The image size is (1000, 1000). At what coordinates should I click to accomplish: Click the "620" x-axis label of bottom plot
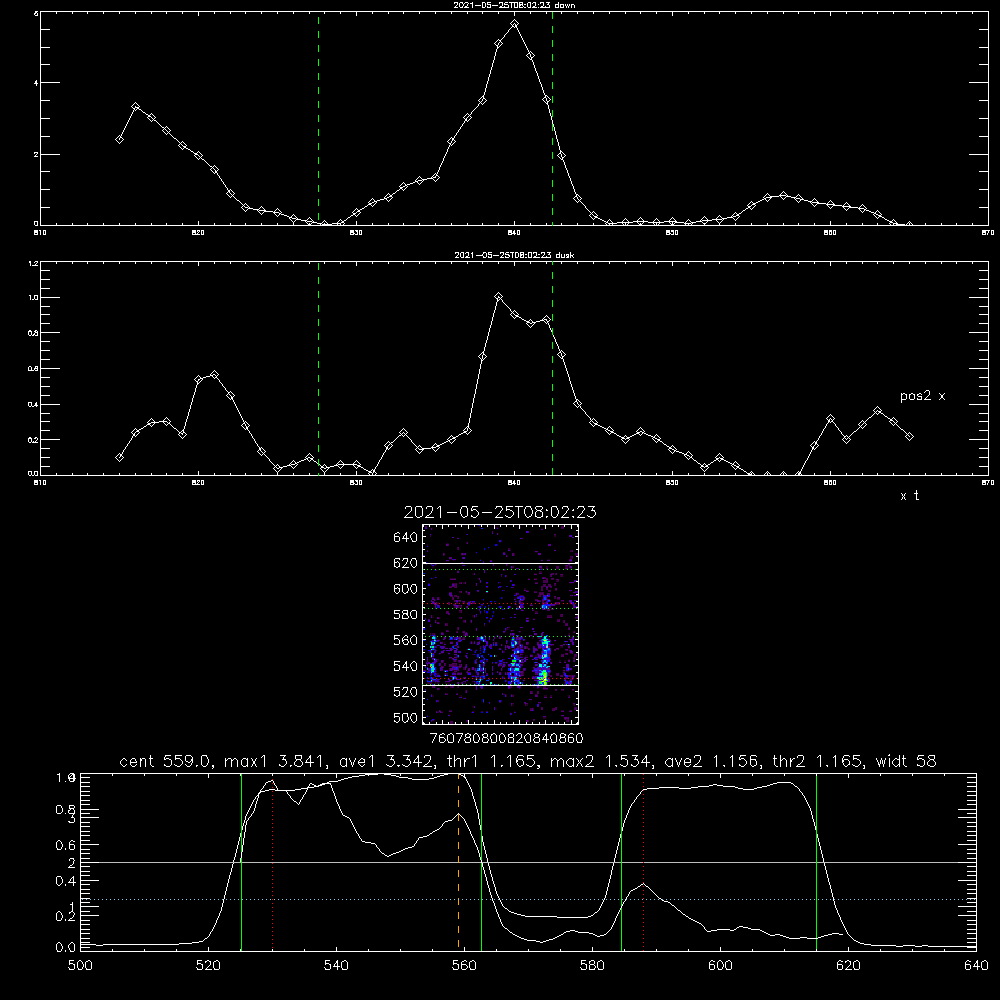pyautogui.click(x=848, y=966)
